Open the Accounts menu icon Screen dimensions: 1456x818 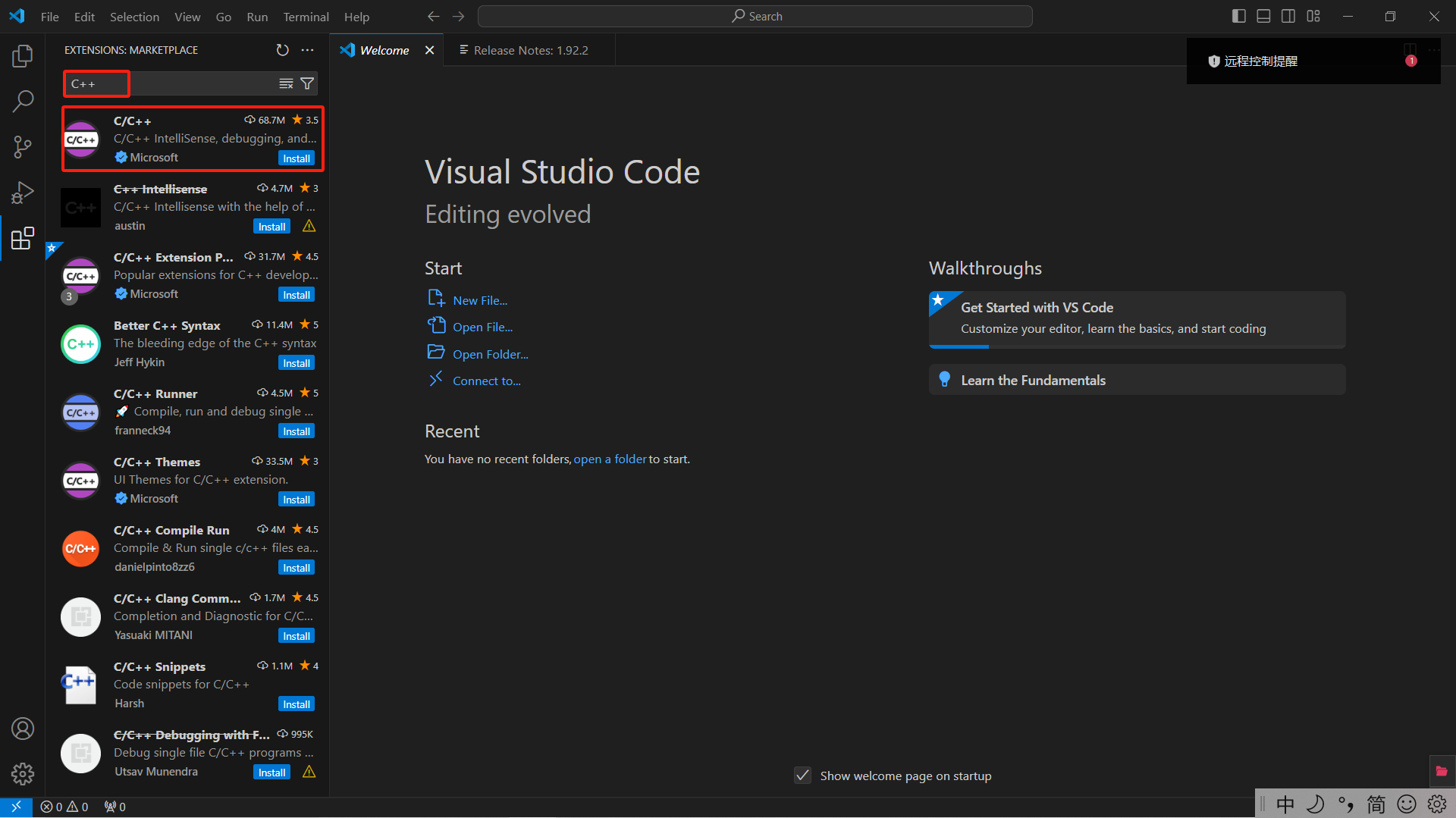pos(23,729)
